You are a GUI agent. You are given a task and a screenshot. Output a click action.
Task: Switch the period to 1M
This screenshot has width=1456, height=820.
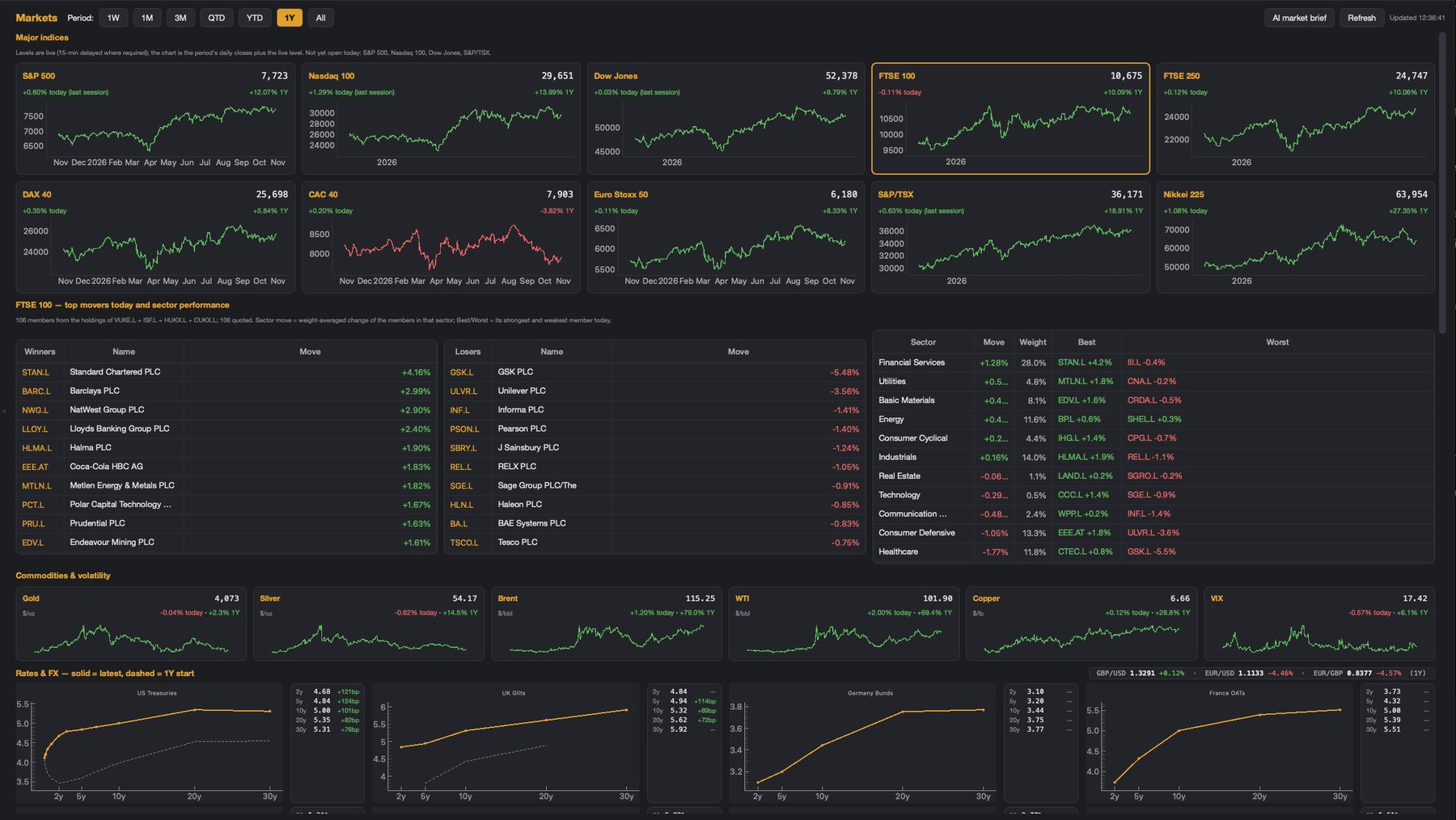pyautogui.click(x=147, y=18)
